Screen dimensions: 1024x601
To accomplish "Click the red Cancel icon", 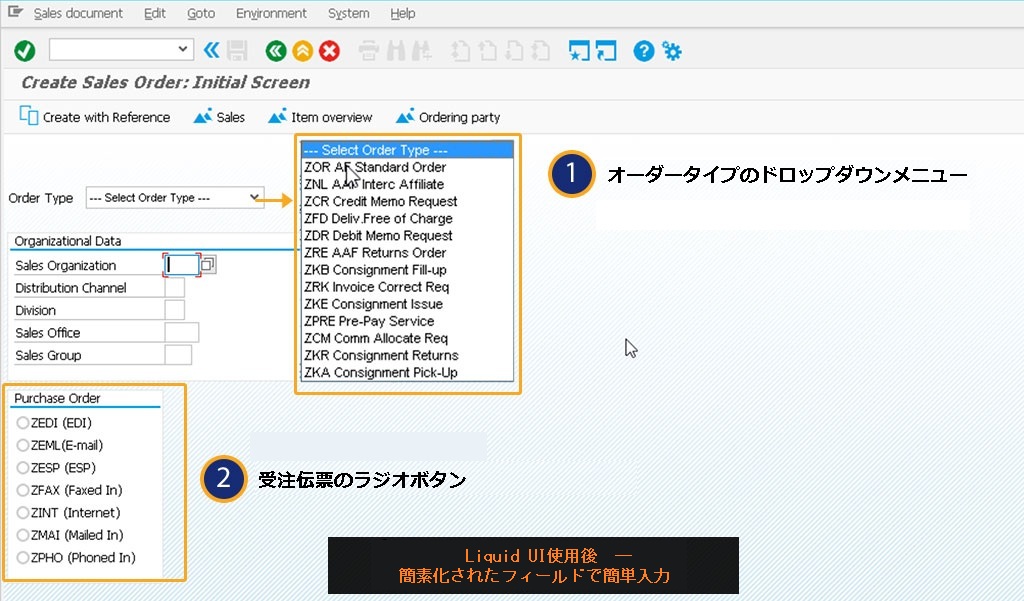I will [329, 50].
